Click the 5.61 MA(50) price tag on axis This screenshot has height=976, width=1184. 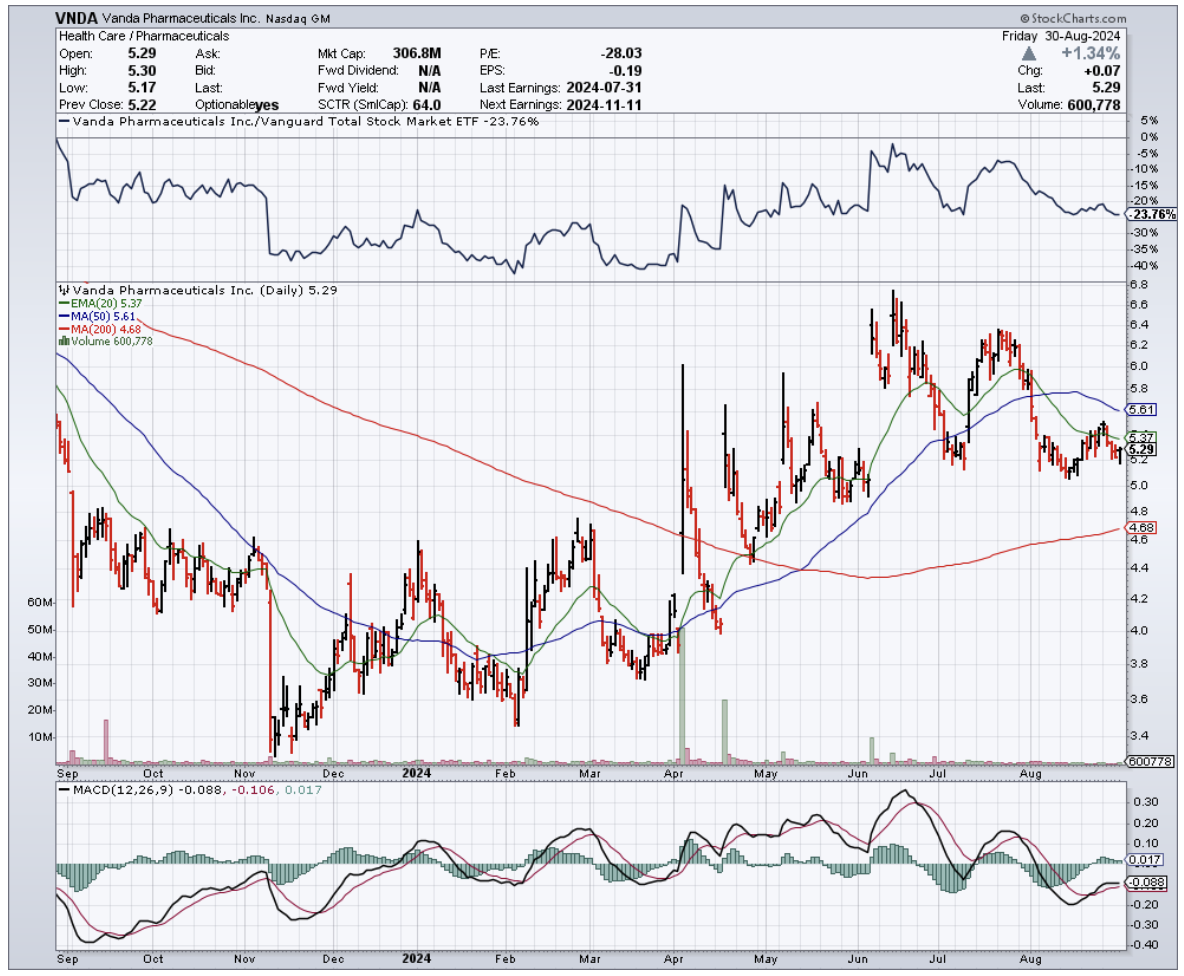[x=1141, y=409]
